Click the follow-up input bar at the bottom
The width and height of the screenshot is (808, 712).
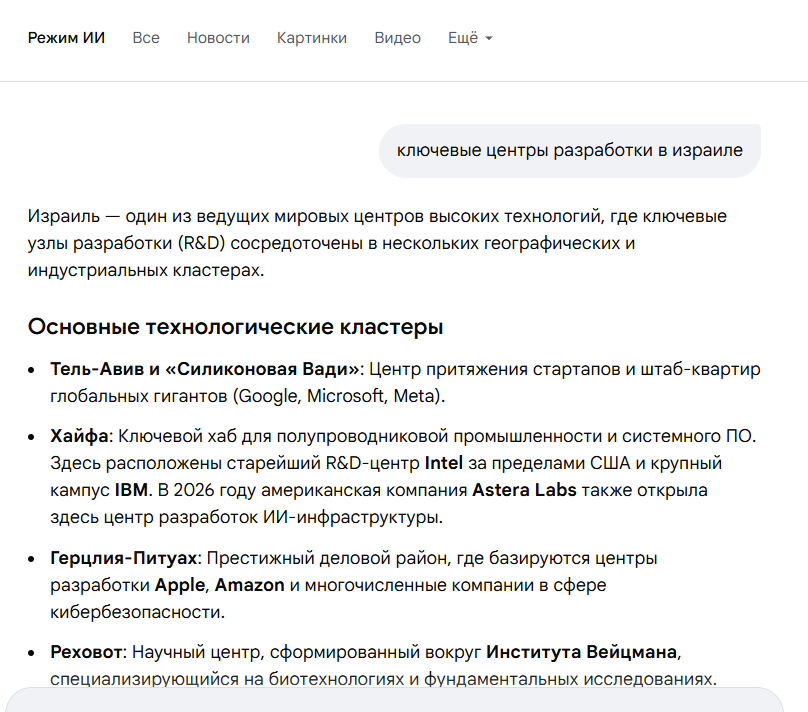pyautogui.click(x=404, y=705)
